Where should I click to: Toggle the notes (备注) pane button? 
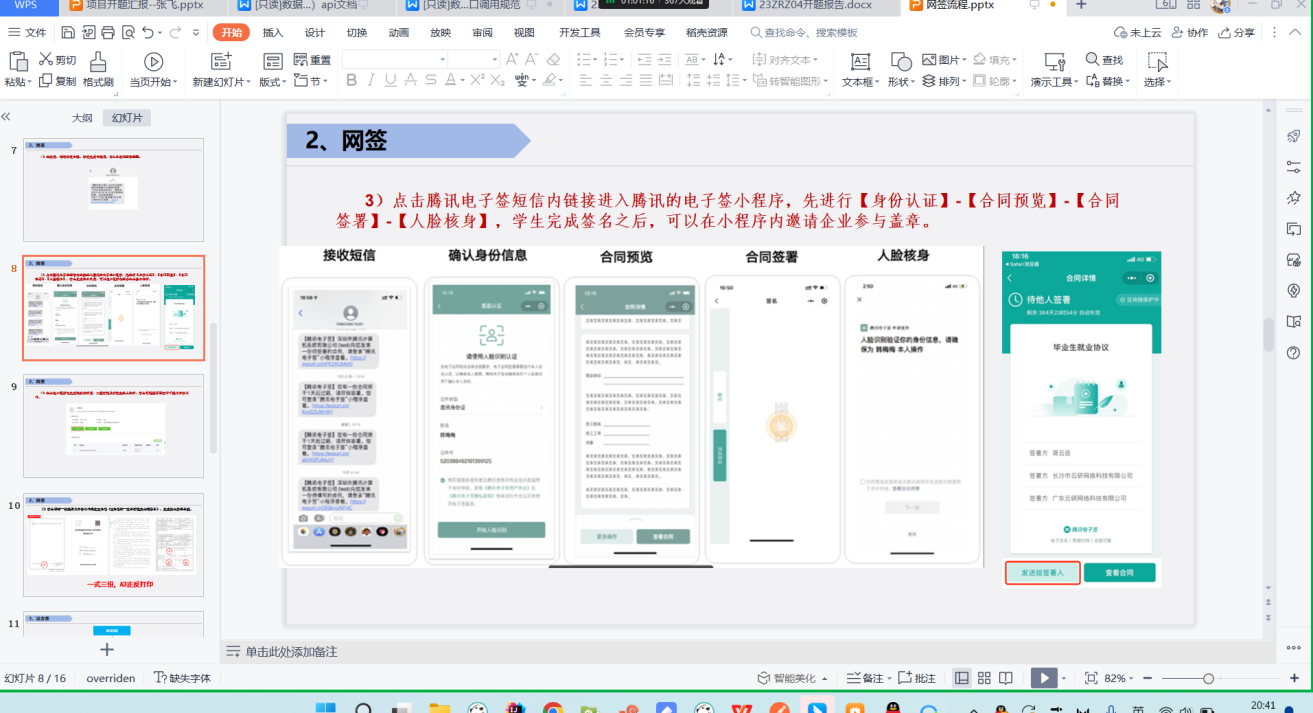coord(865,678)
